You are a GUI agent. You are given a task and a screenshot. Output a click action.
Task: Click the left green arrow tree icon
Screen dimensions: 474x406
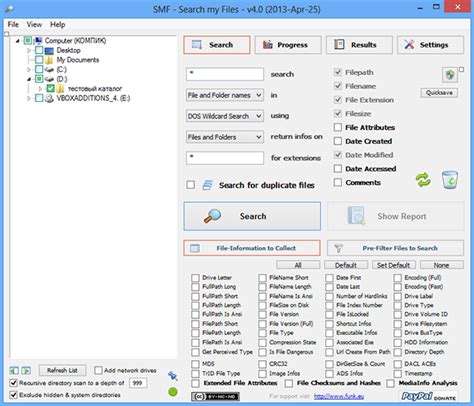(14, 370)
